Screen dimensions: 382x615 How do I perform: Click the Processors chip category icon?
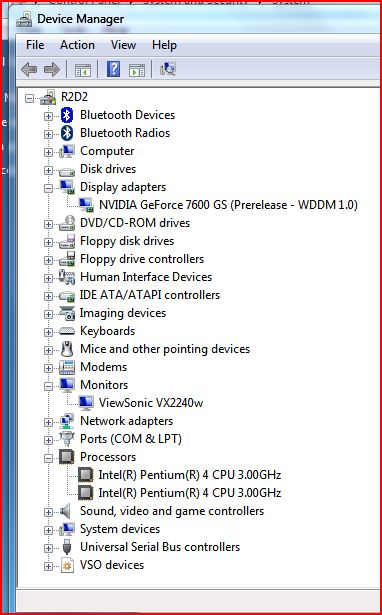pyautogui.click(x=67, y=457)
